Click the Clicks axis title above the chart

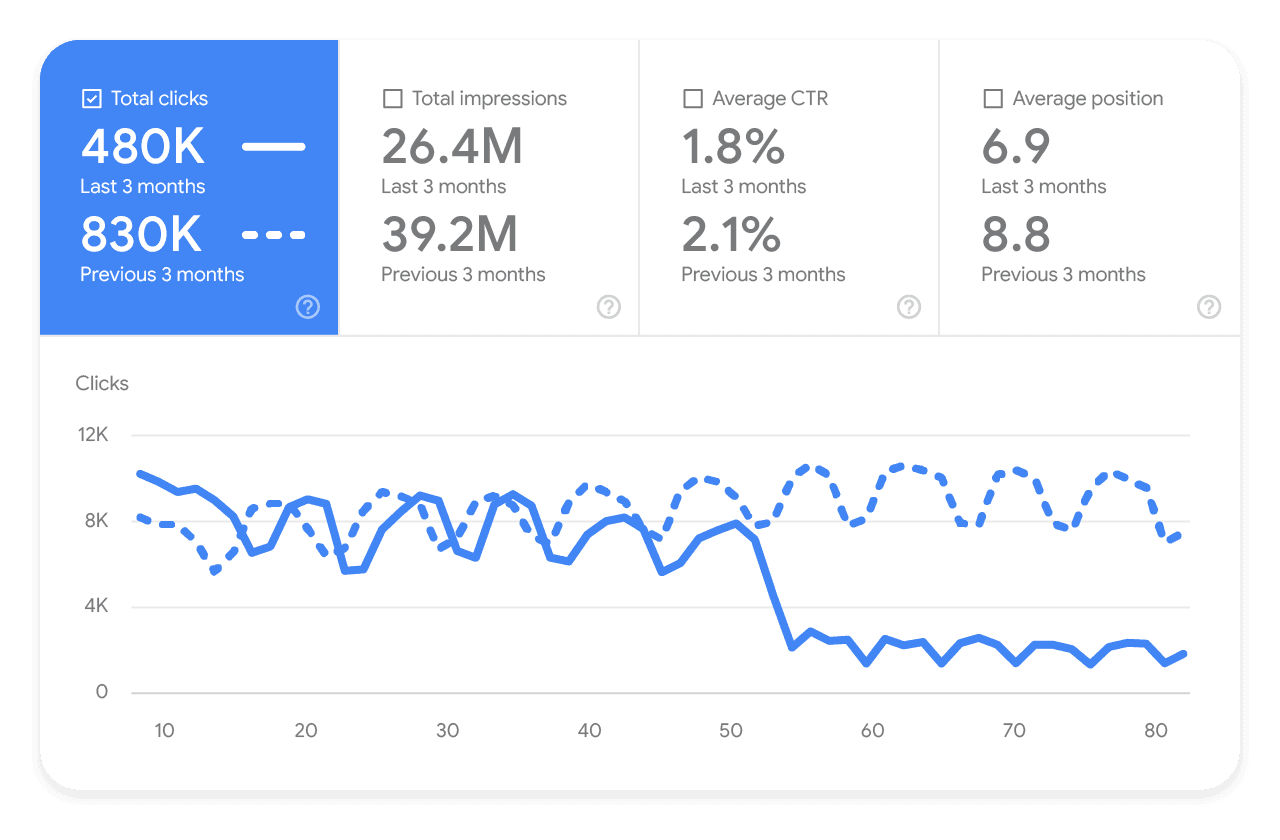[101, 383]
